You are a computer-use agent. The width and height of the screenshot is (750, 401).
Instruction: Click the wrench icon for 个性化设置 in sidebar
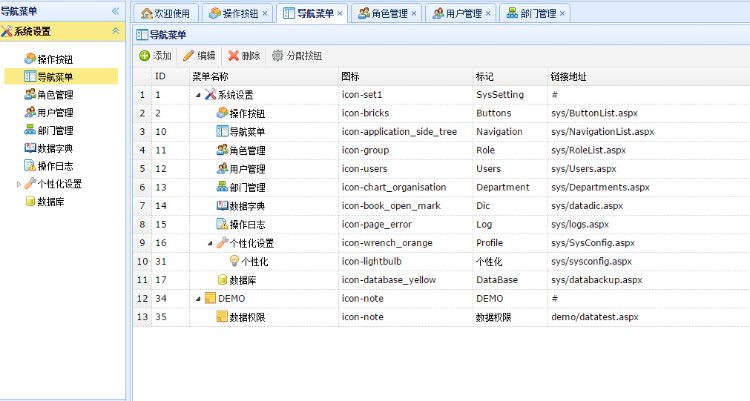(x=30, y=183)
